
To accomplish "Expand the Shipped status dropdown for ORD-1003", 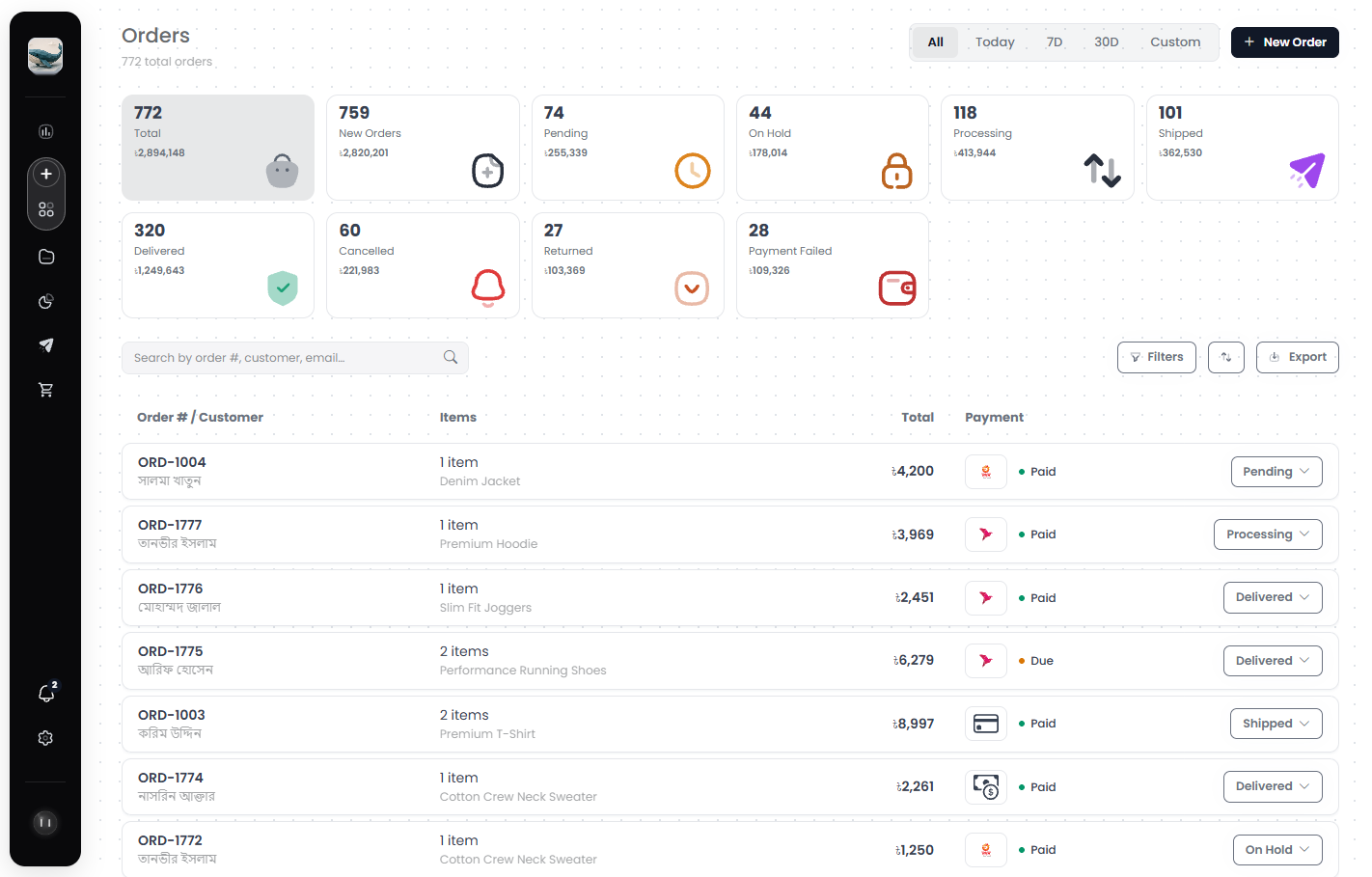I will point(1276,724).
